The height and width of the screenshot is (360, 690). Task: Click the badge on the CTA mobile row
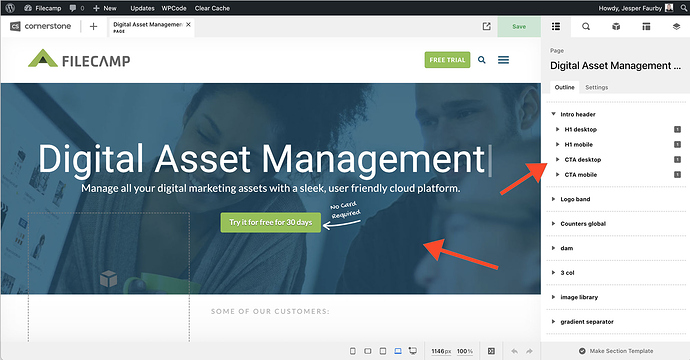pyautogui.click(x=677, y=175)
